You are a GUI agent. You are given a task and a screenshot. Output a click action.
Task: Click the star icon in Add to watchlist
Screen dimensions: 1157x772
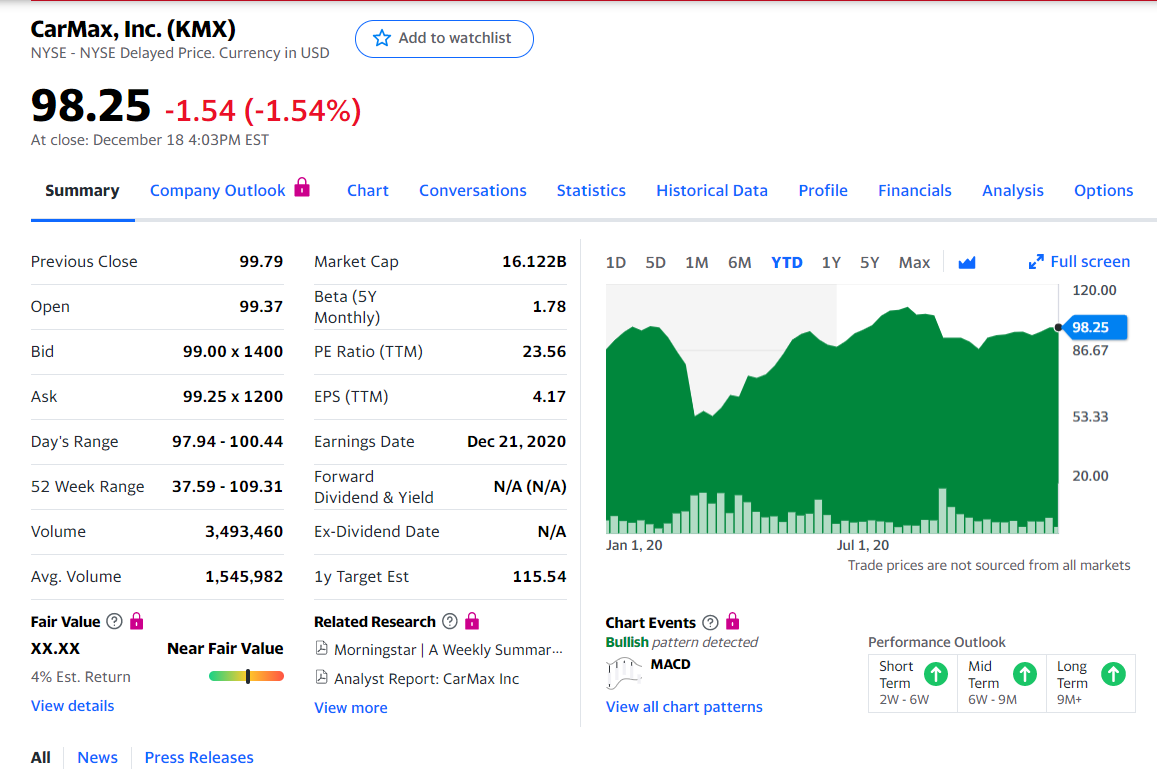click(x=381, y=38)
